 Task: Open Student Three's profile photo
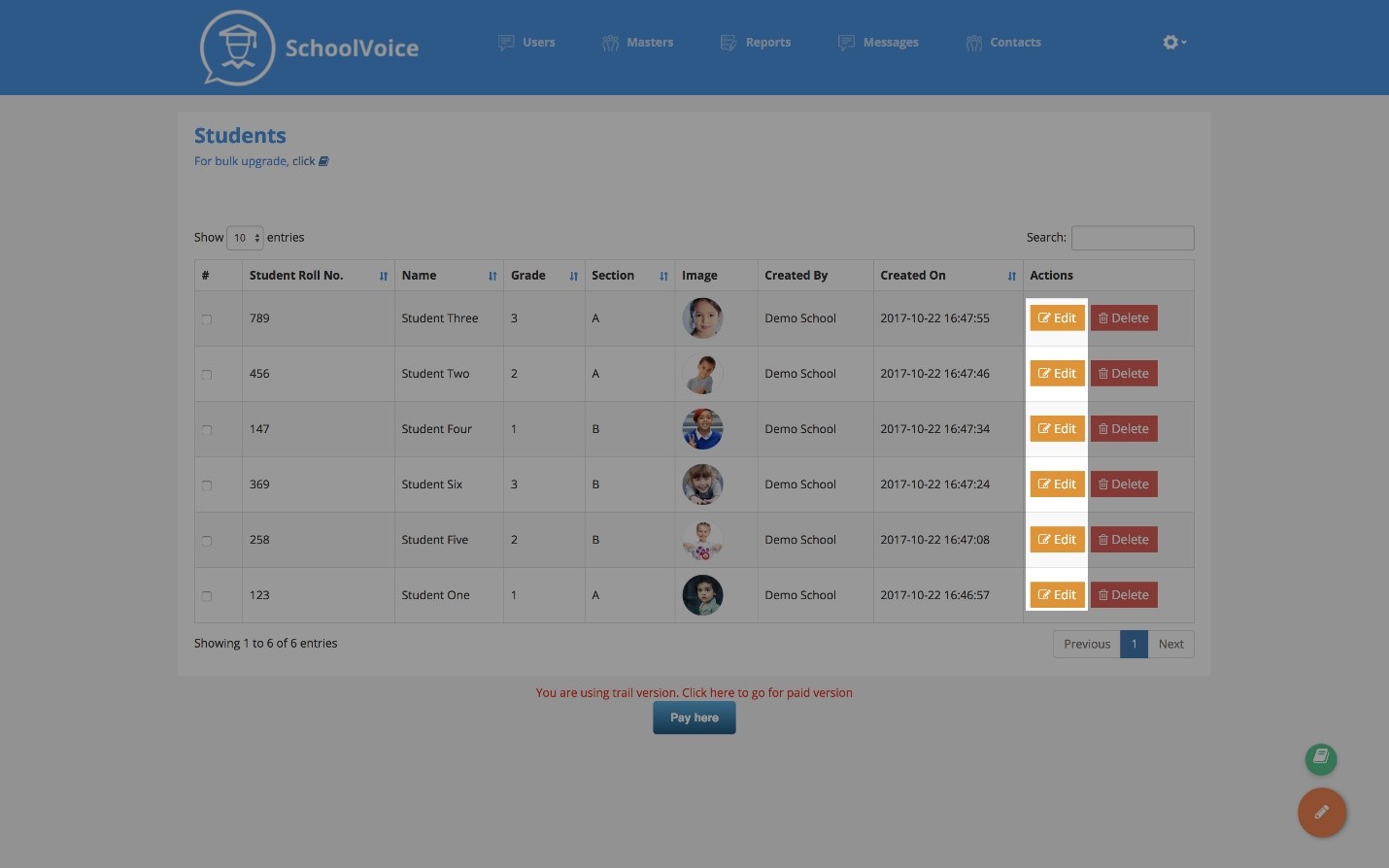[702, 318]
